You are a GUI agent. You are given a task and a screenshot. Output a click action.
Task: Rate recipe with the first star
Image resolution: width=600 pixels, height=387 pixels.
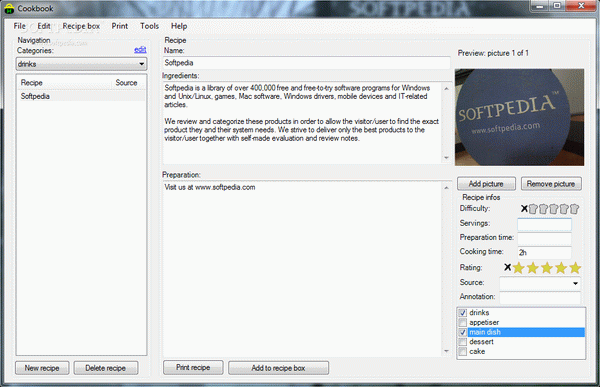tap(518, 268)
